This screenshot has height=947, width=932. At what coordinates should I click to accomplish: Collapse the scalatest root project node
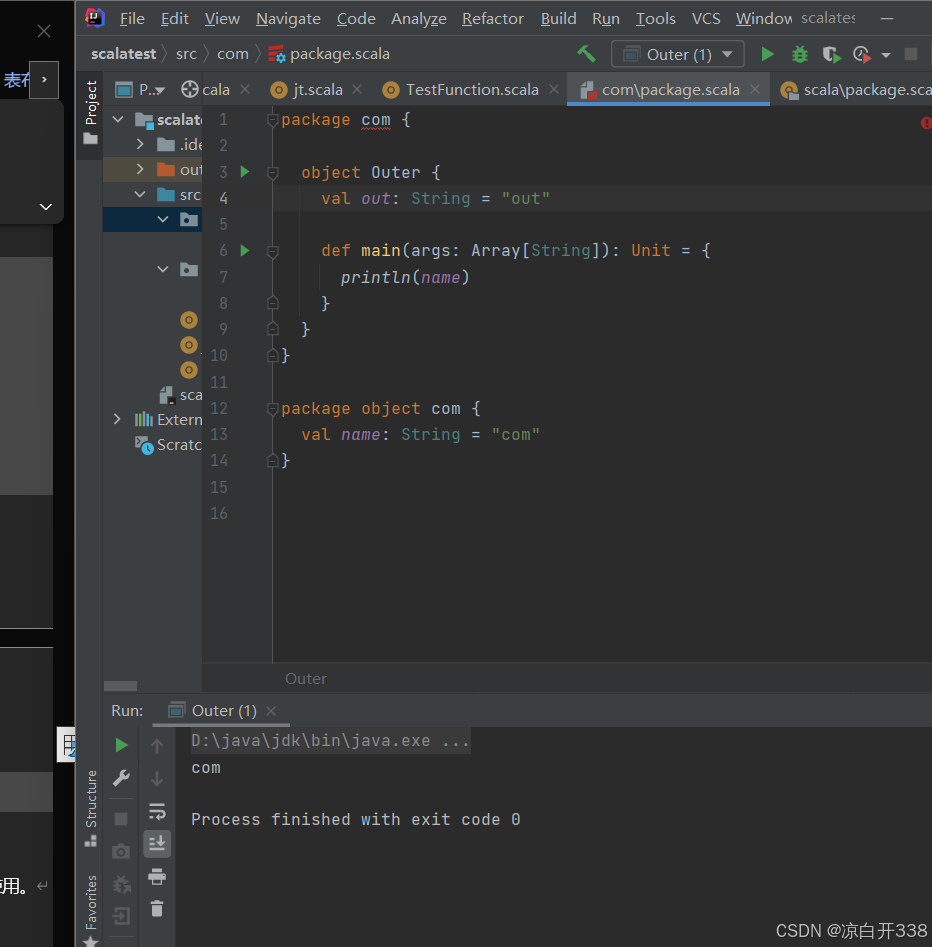118,120
